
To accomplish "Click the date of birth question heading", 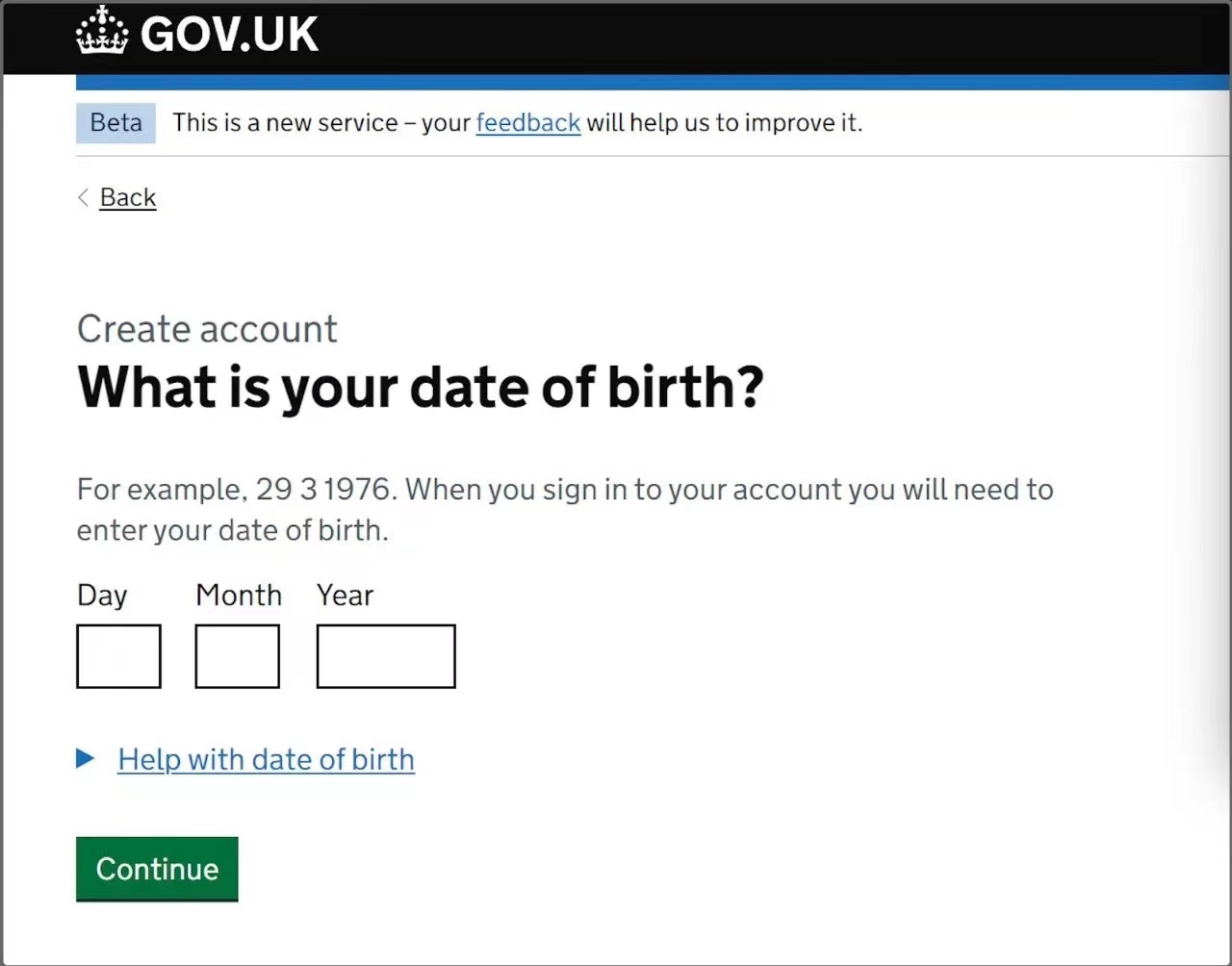I will point(421,387).
